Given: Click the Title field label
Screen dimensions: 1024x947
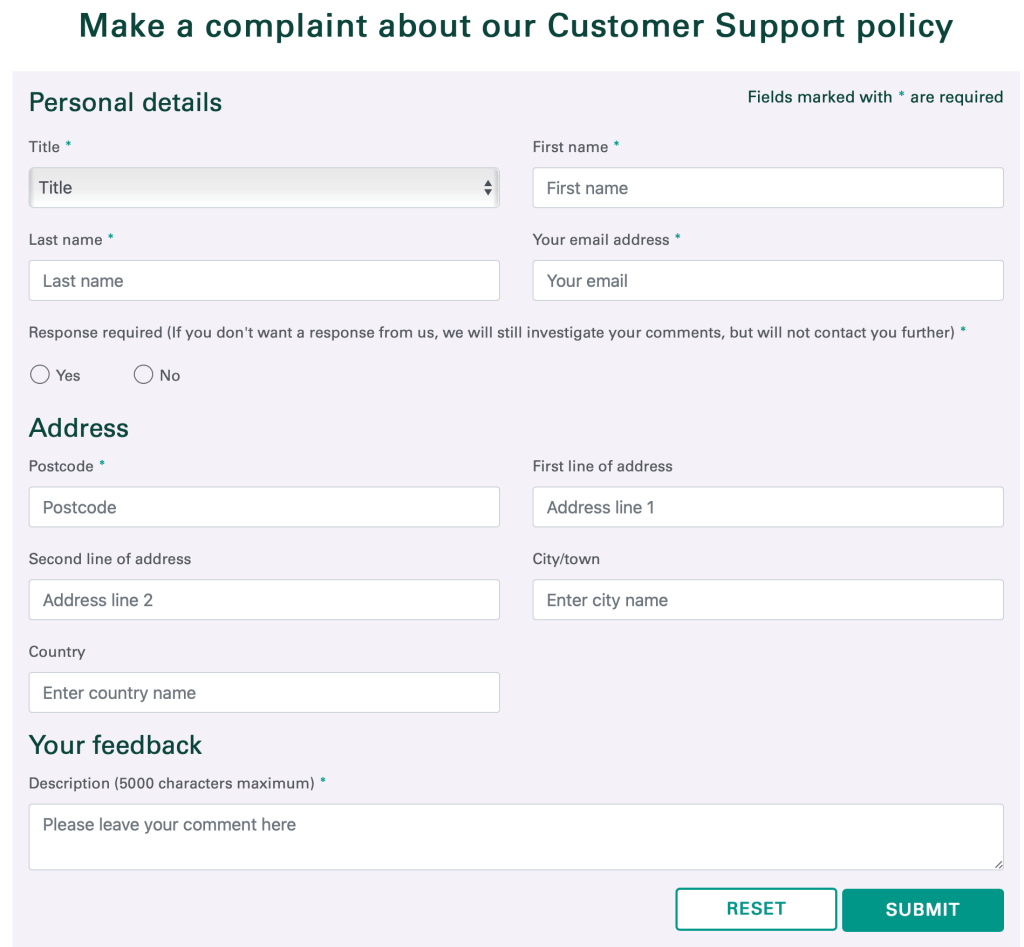Looking at the screenshot, I should 44,147.
